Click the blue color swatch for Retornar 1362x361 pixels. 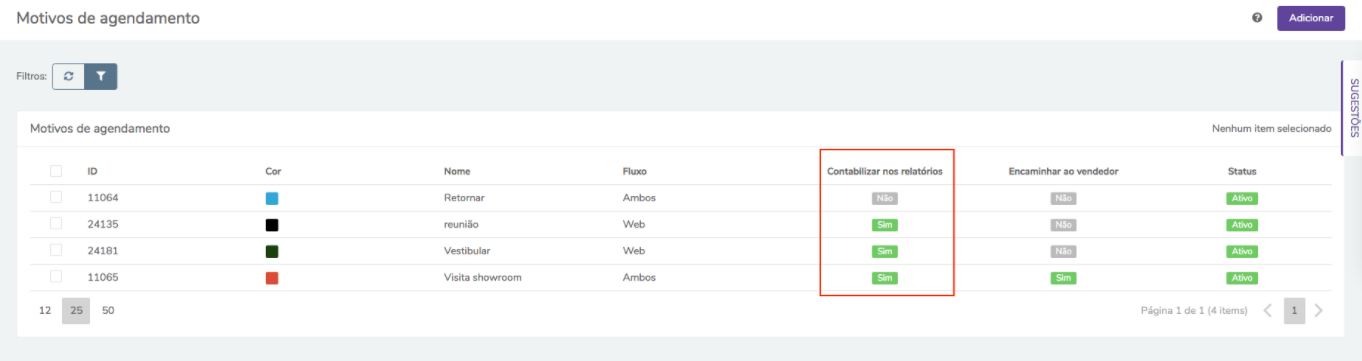coord(272,198)
